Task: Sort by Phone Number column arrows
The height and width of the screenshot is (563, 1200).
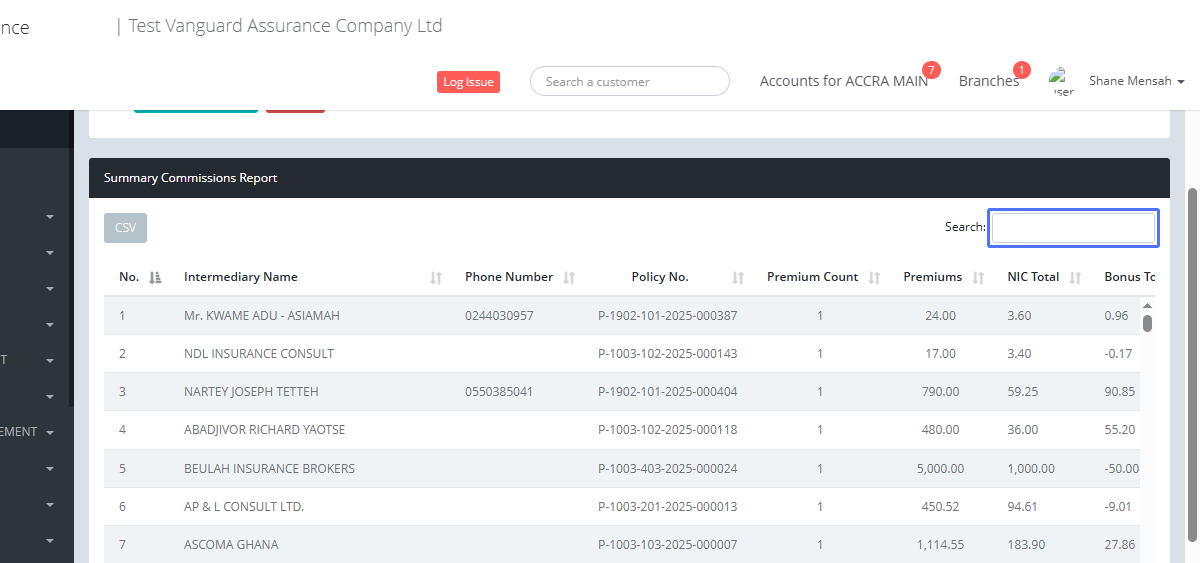Action: [569, 278]
